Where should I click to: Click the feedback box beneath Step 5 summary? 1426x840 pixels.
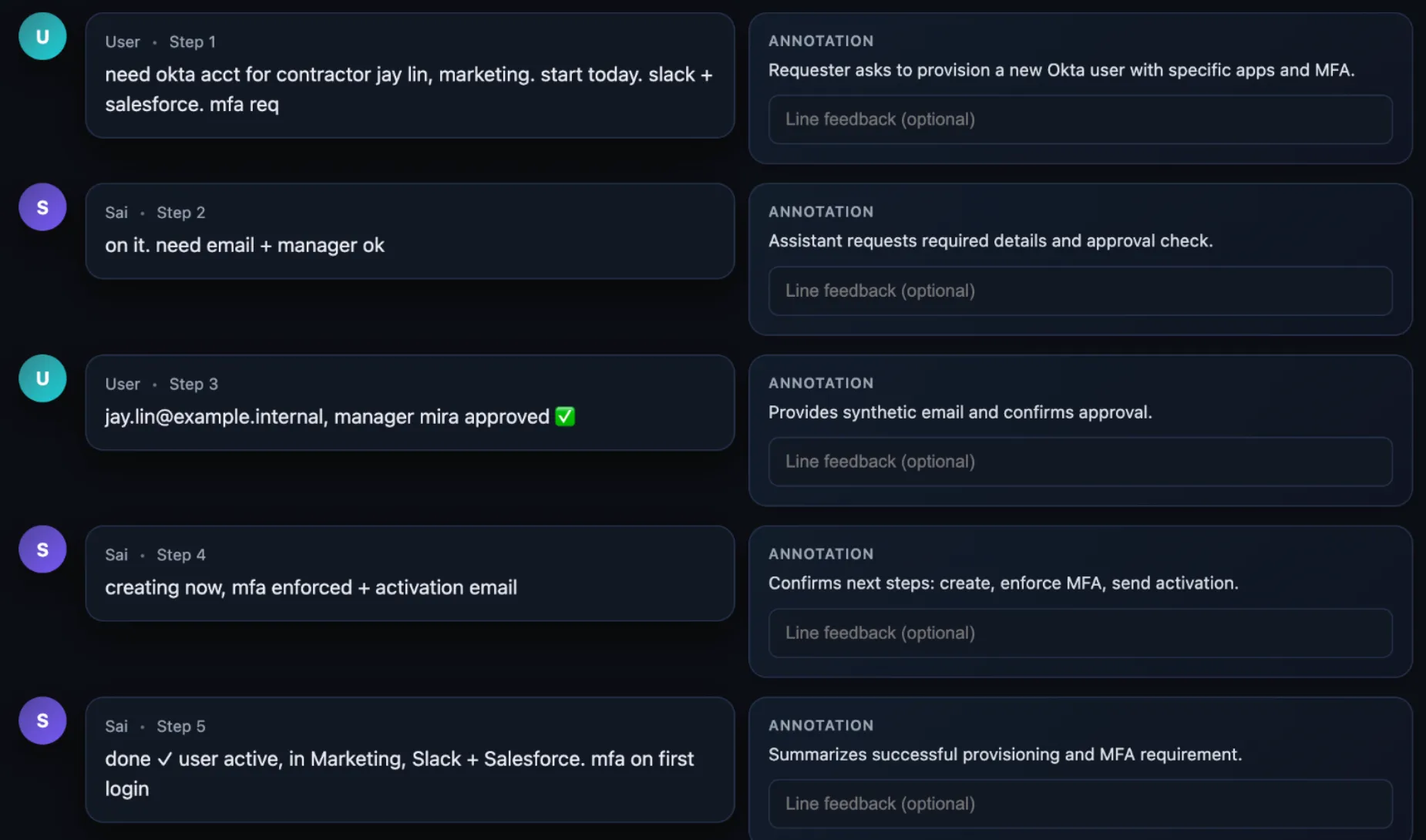[1079, 804]
